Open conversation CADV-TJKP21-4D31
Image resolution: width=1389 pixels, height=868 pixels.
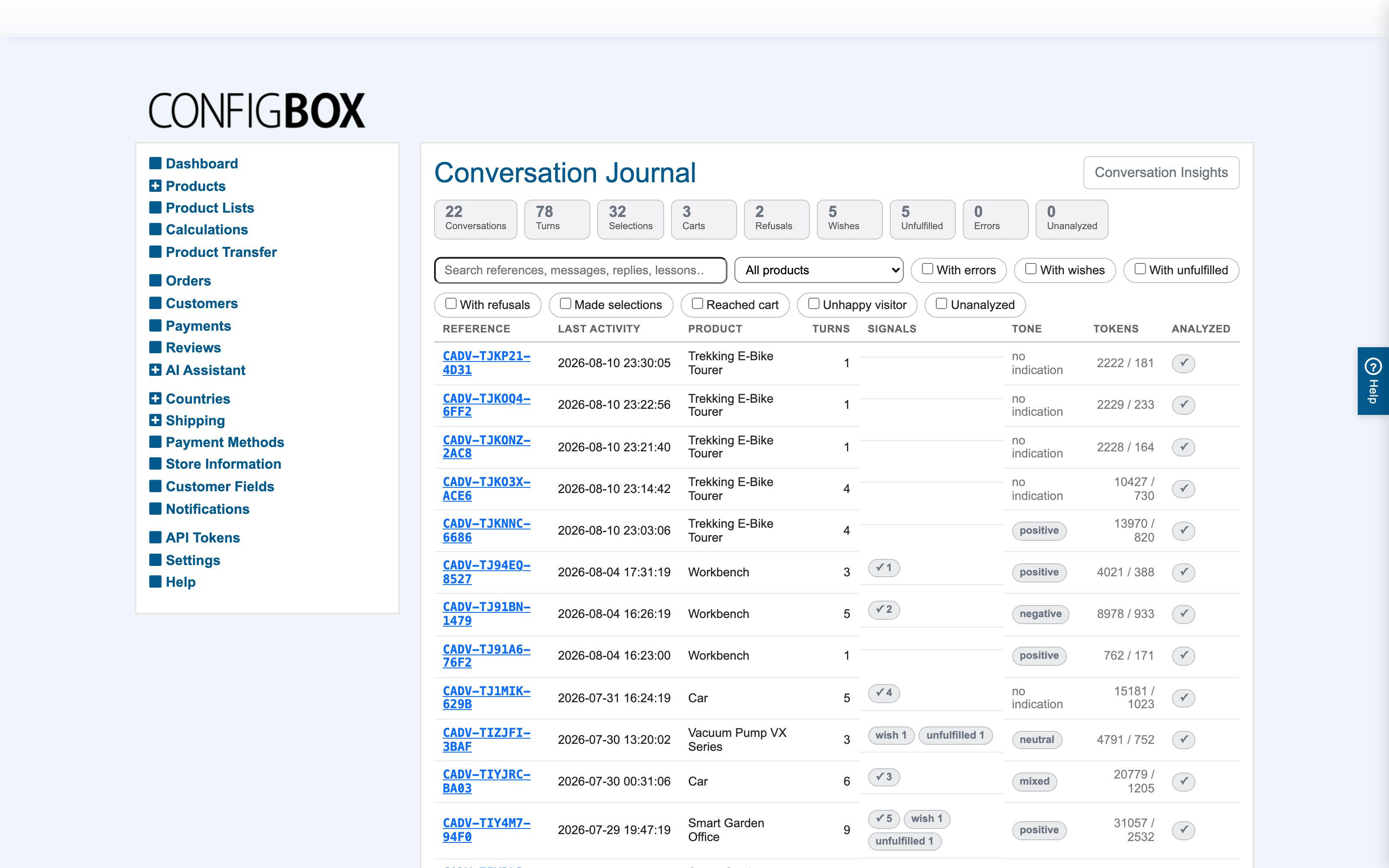point(486,363)
